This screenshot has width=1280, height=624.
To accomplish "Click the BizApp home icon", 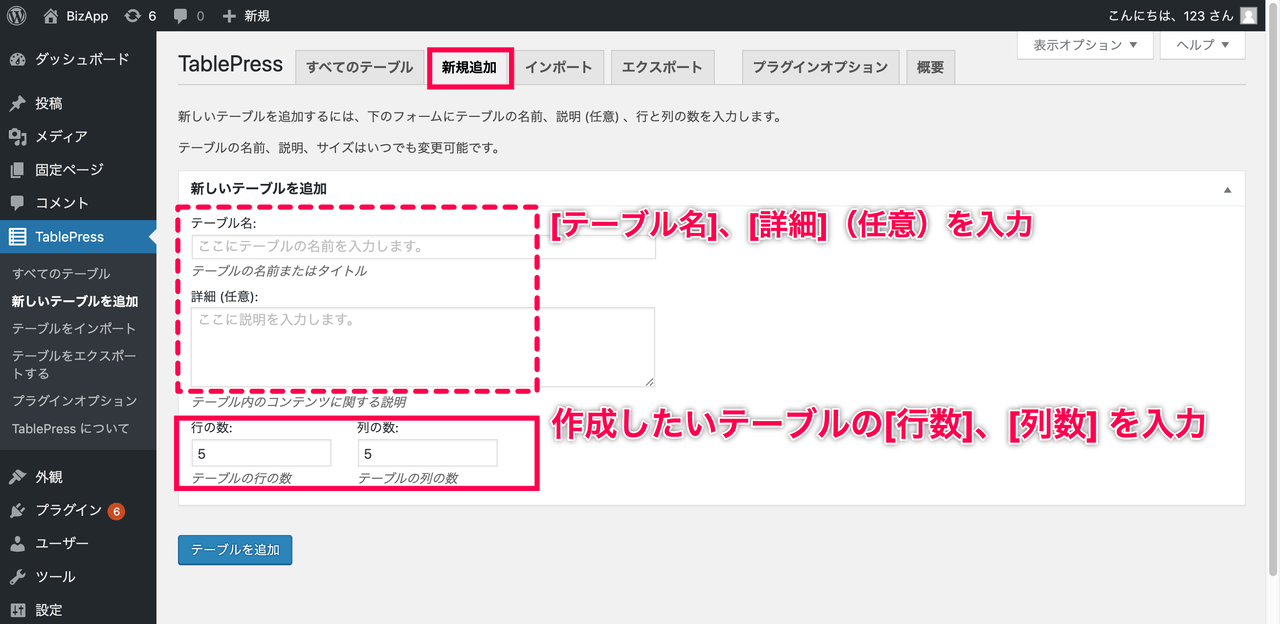I will click(51, 16).
